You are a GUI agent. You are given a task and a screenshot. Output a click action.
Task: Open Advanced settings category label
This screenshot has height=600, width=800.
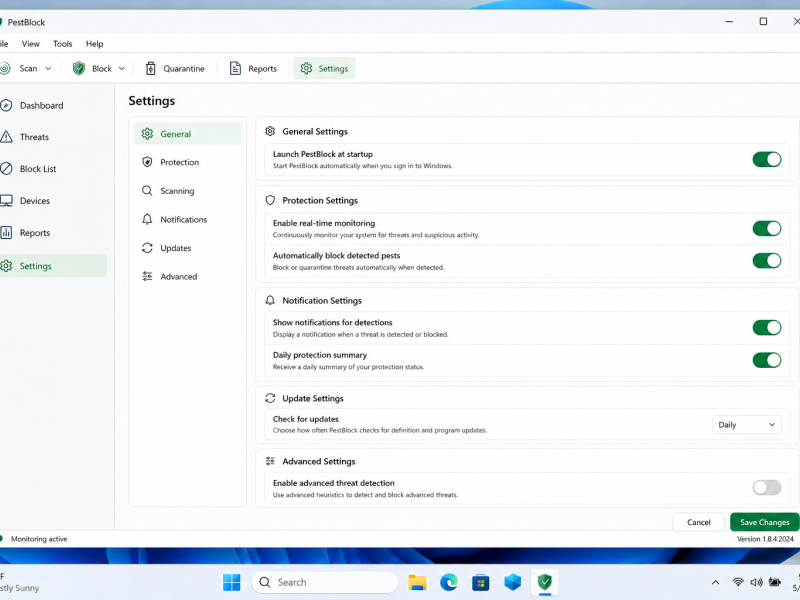179,277
